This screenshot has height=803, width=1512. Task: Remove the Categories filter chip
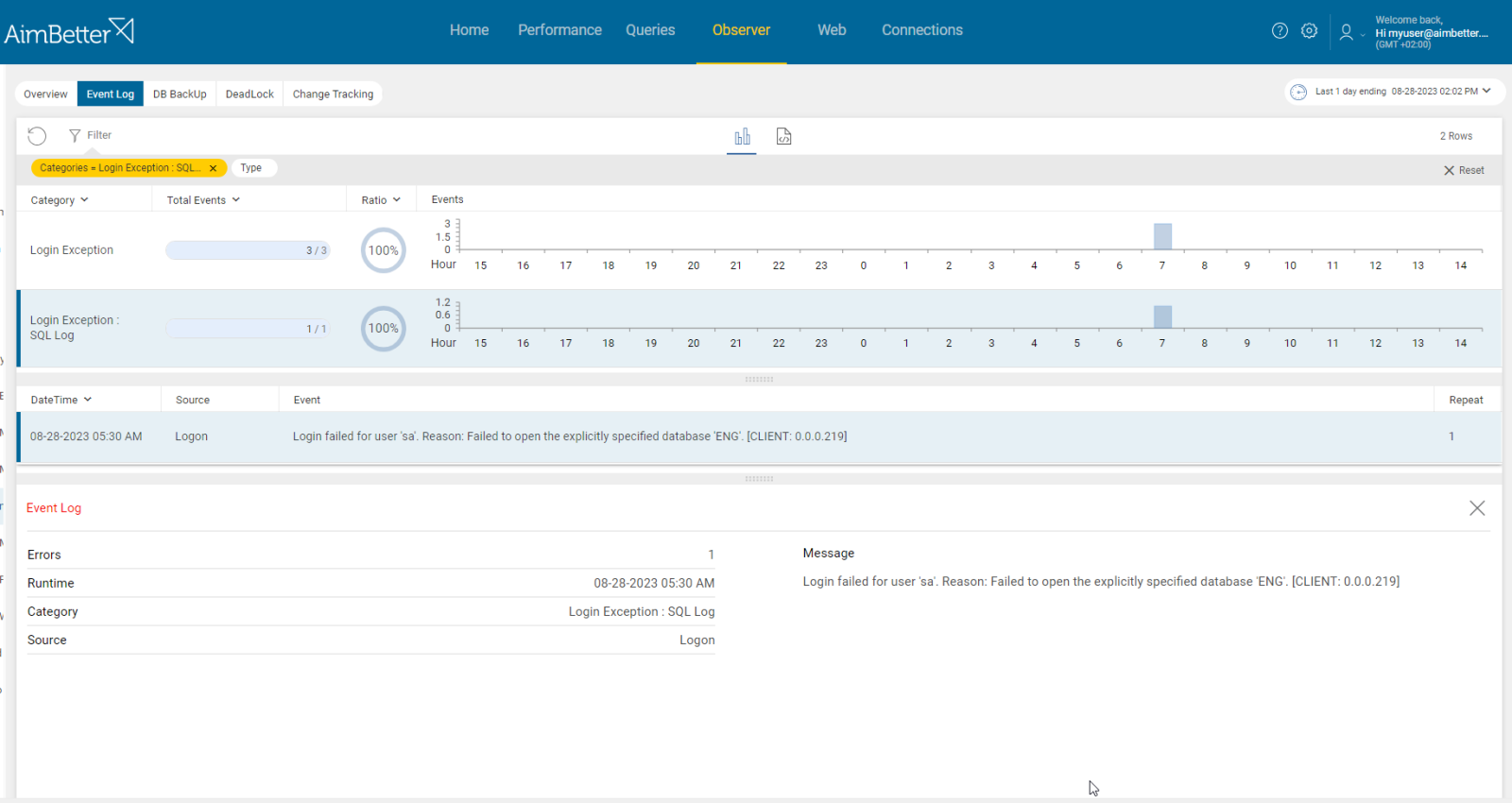point(213,168)
